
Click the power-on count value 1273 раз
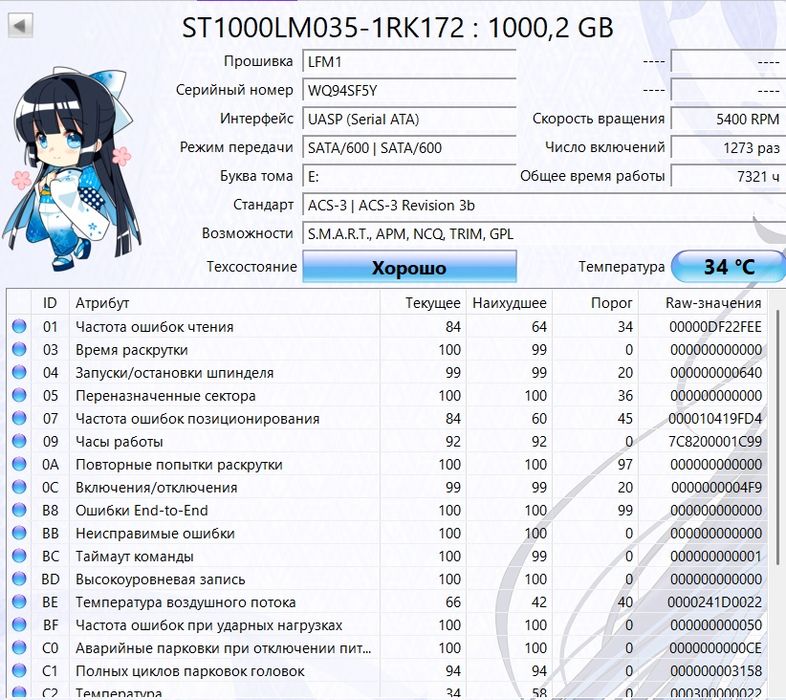tap(728, 148)
